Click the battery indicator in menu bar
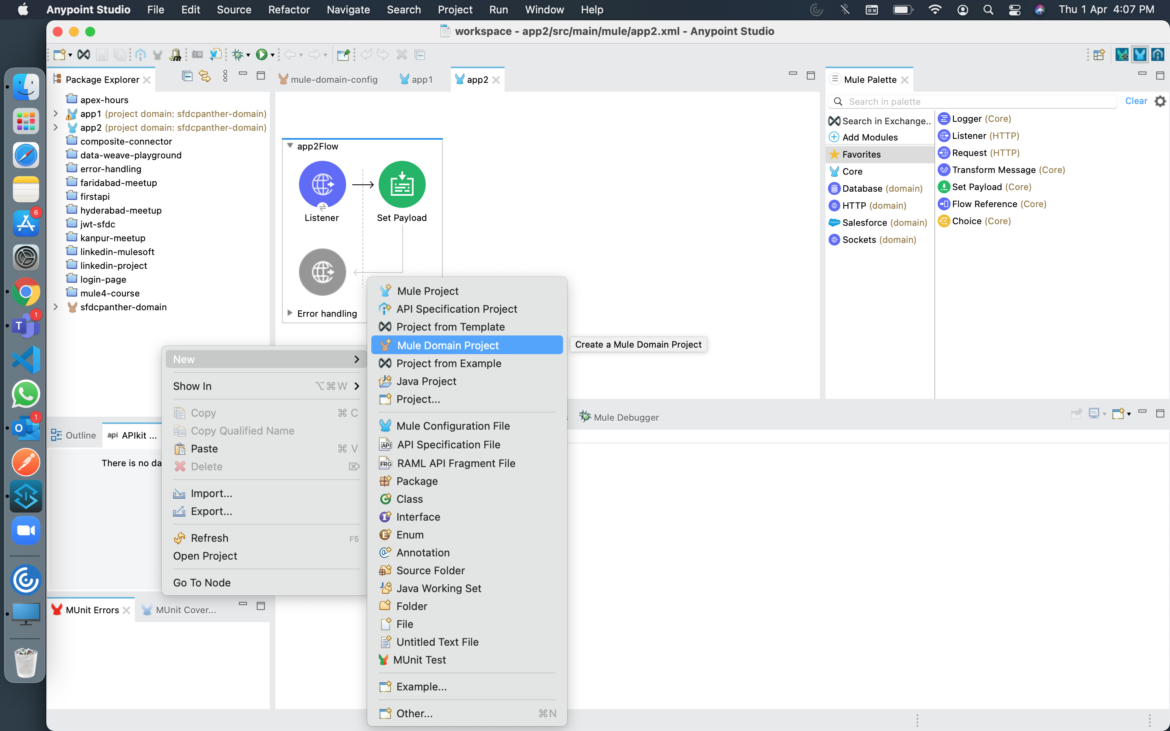The image size is (1170, 731). pos(903,9)
